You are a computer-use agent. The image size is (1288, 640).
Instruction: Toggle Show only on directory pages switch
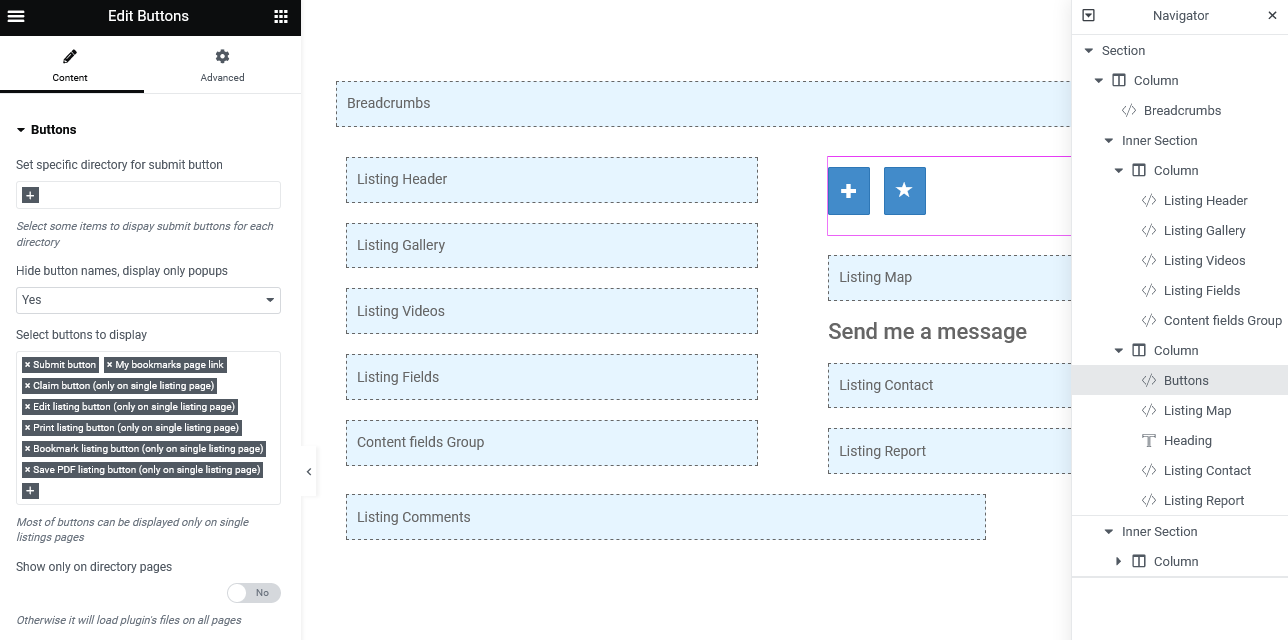coord(254,593)
